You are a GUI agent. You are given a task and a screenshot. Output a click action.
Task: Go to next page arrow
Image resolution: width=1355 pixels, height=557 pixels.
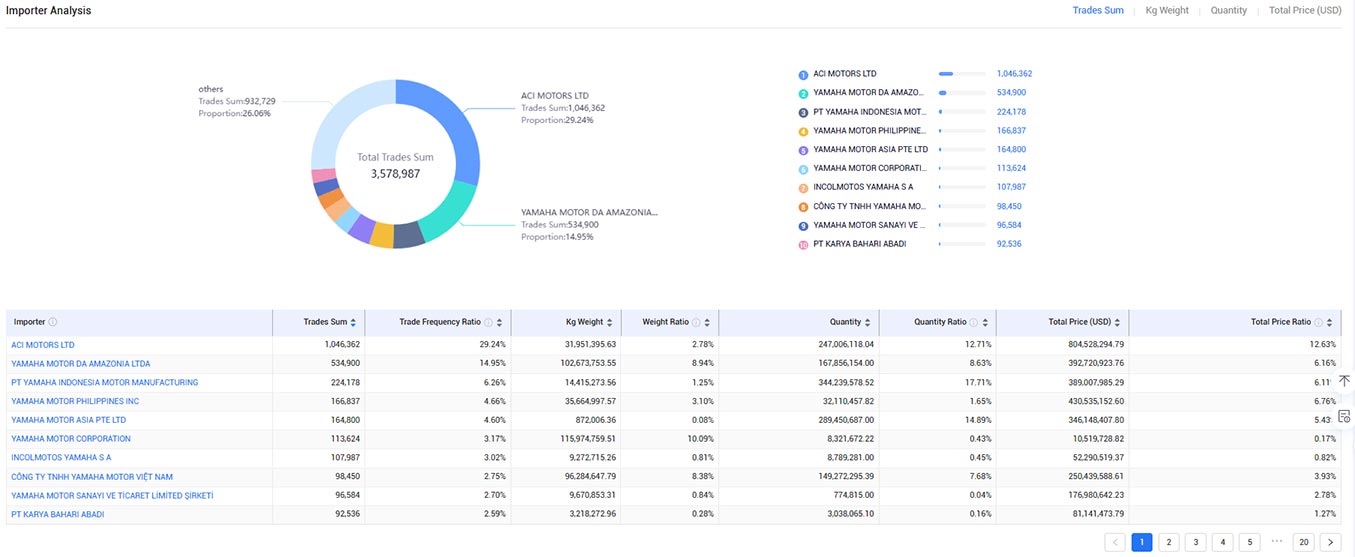click(1329, 542)
